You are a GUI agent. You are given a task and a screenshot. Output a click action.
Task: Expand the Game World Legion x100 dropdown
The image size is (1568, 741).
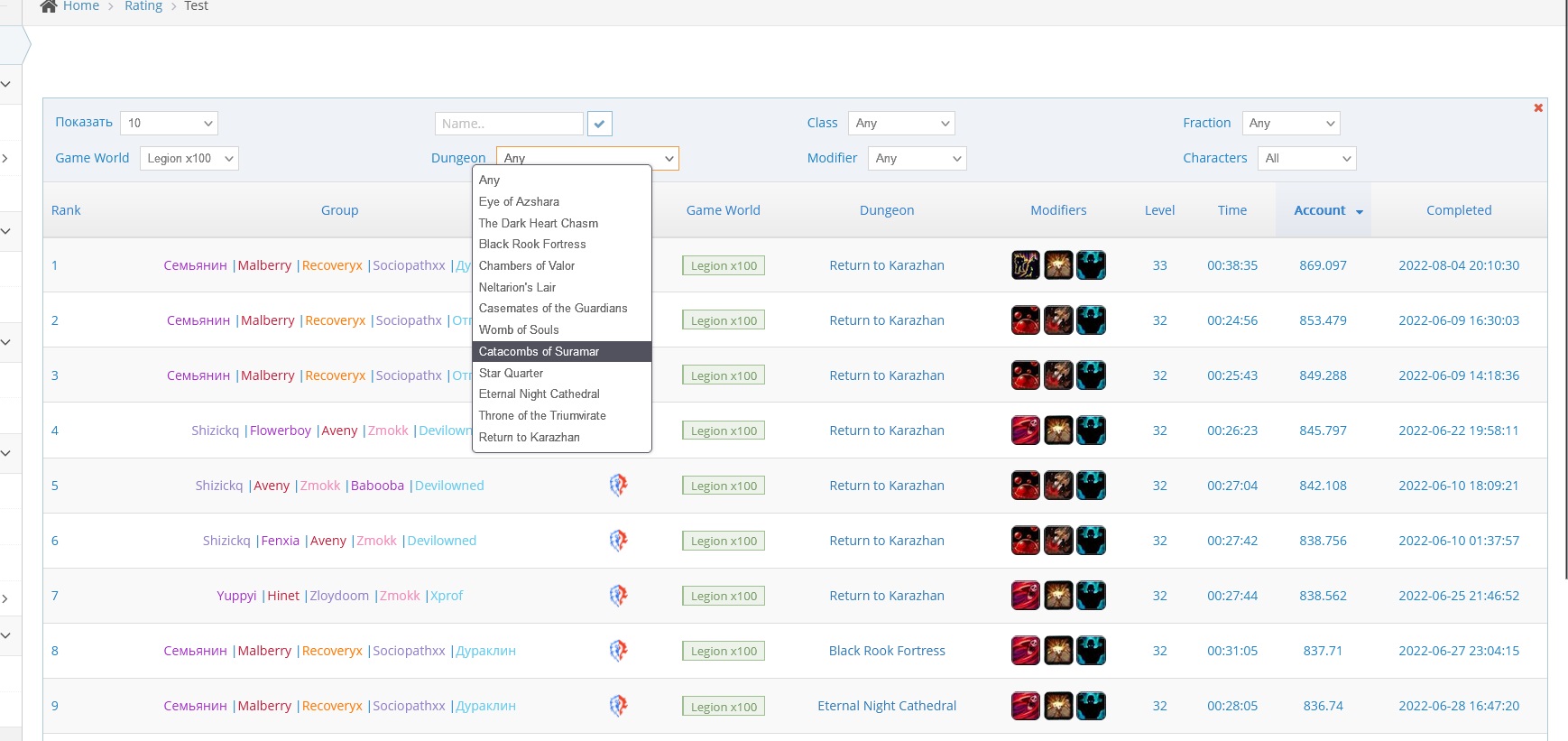189,158
